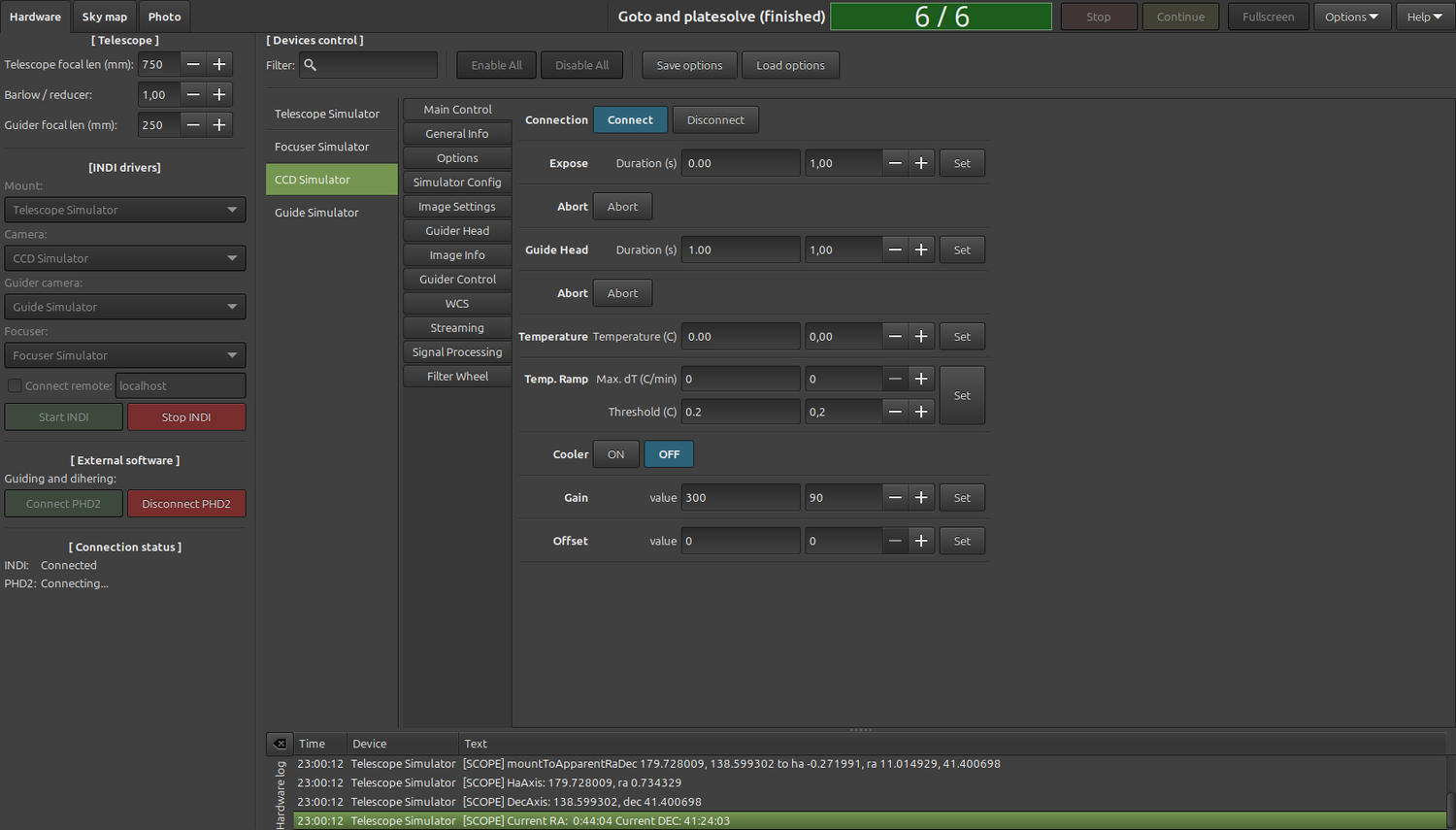Image resolution: width=1456 pixels, height=830 pixels.
Task: Select the Hardware tab
Action: 35,17
